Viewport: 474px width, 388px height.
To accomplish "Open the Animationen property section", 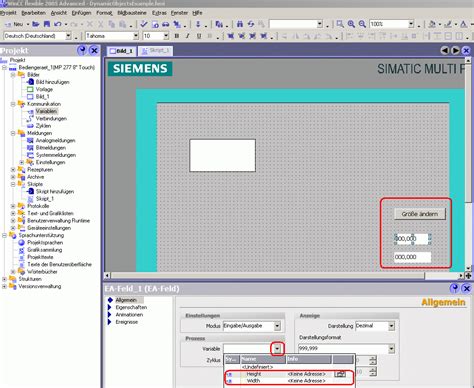I will pyautogui.click(x=129, y=315).
